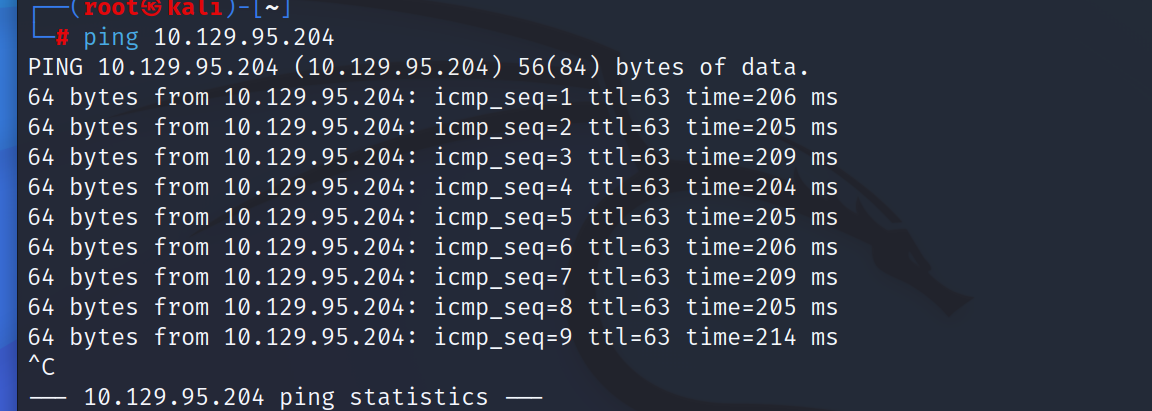Click the icmp_seq=8 reply line
The height and width of the screenshot is (411, 1152).
[x=433, y=308]
